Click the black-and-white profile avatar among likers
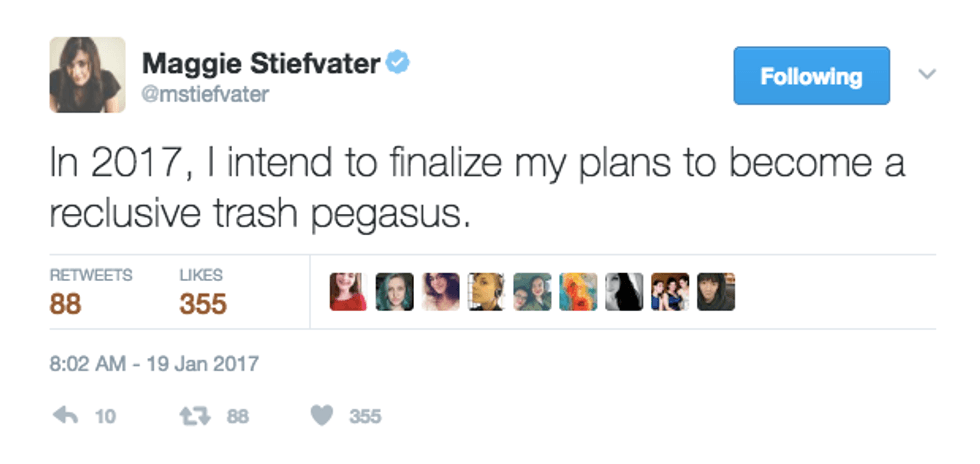980x464 pixels. coord(624,292)
